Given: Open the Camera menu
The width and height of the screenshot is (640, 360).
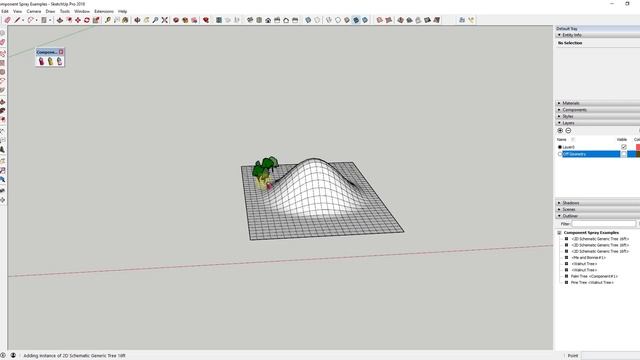Looking at the screenshot, I should click(x=34, y=11).
